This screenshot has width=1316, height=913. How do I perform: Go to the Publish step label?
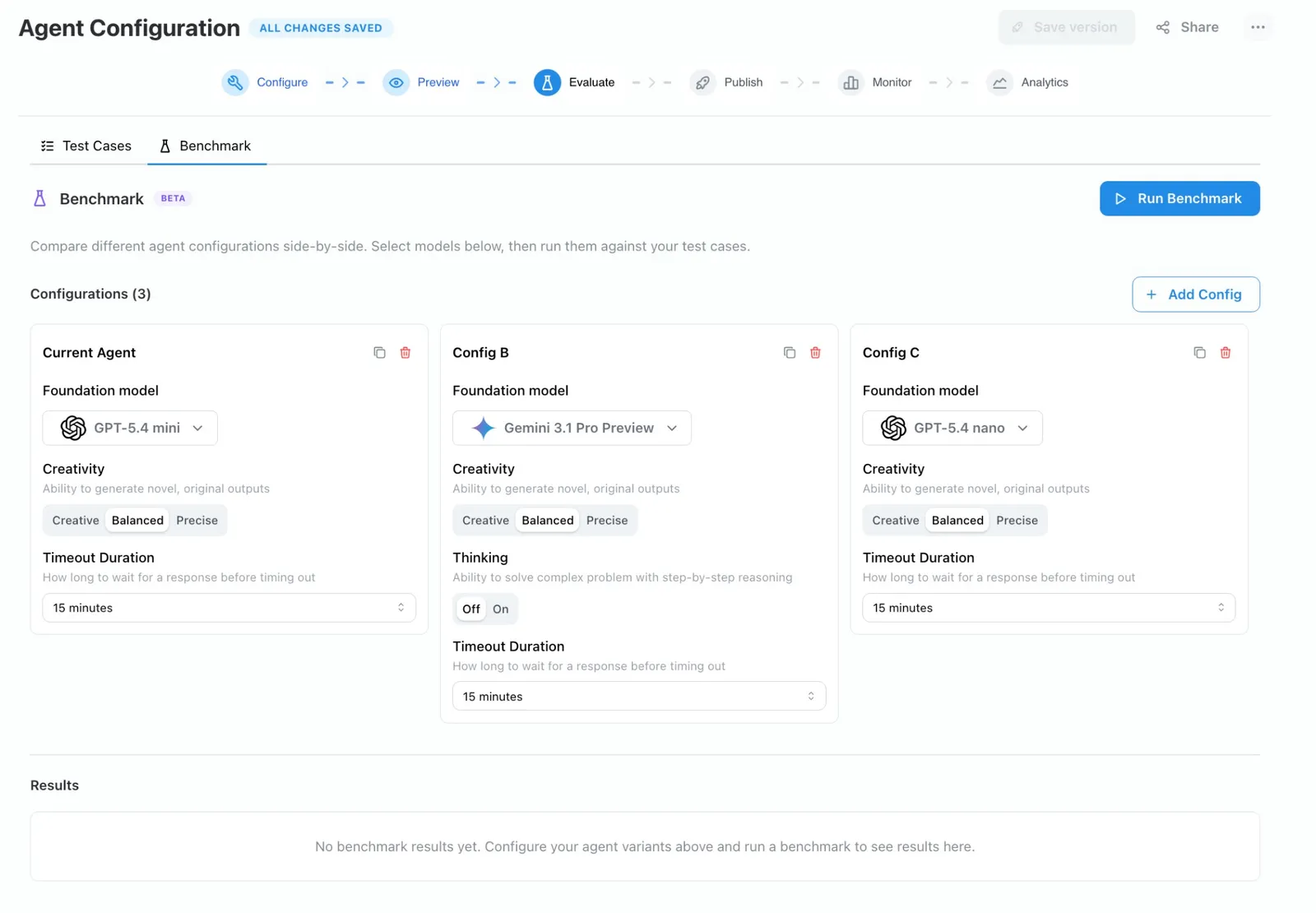tap(744, 82)
